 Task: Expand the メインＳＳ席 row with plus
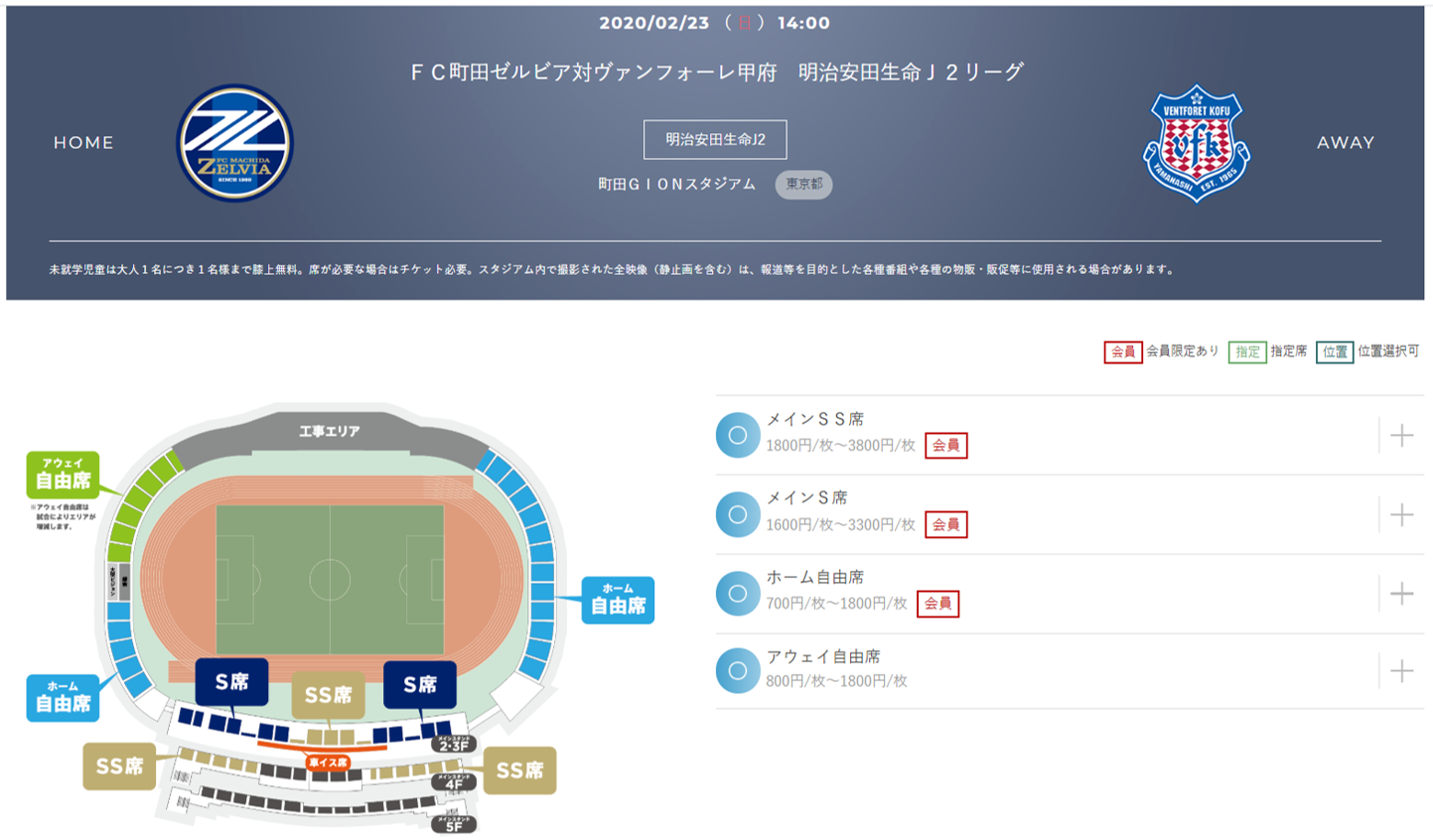tap(1401, 435)
